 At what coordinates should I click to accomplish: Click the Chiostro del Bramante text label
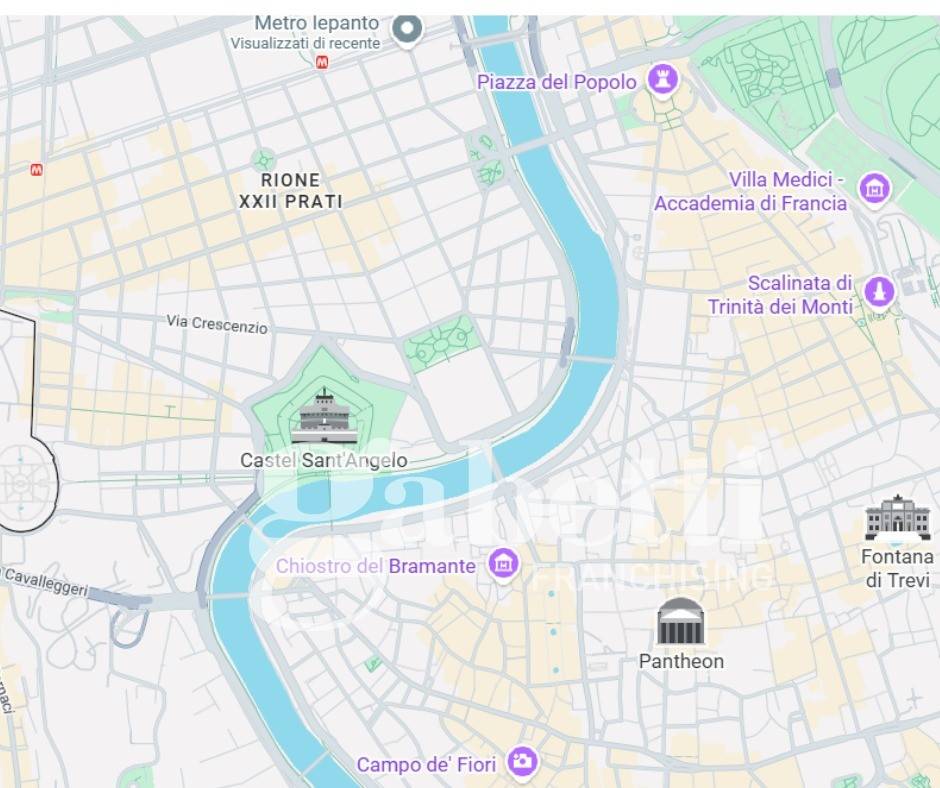(376, 566)
